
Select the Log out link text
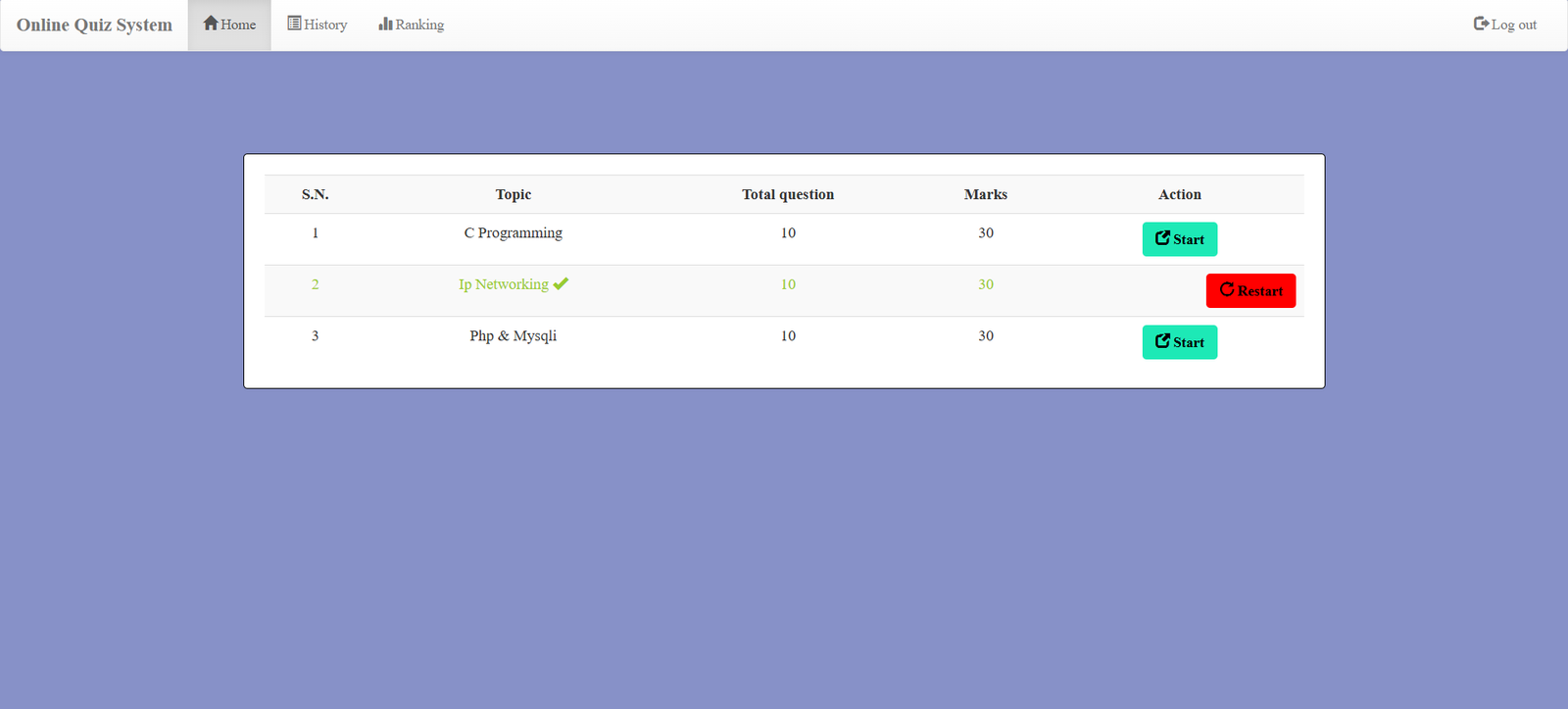coord(1513,25)
